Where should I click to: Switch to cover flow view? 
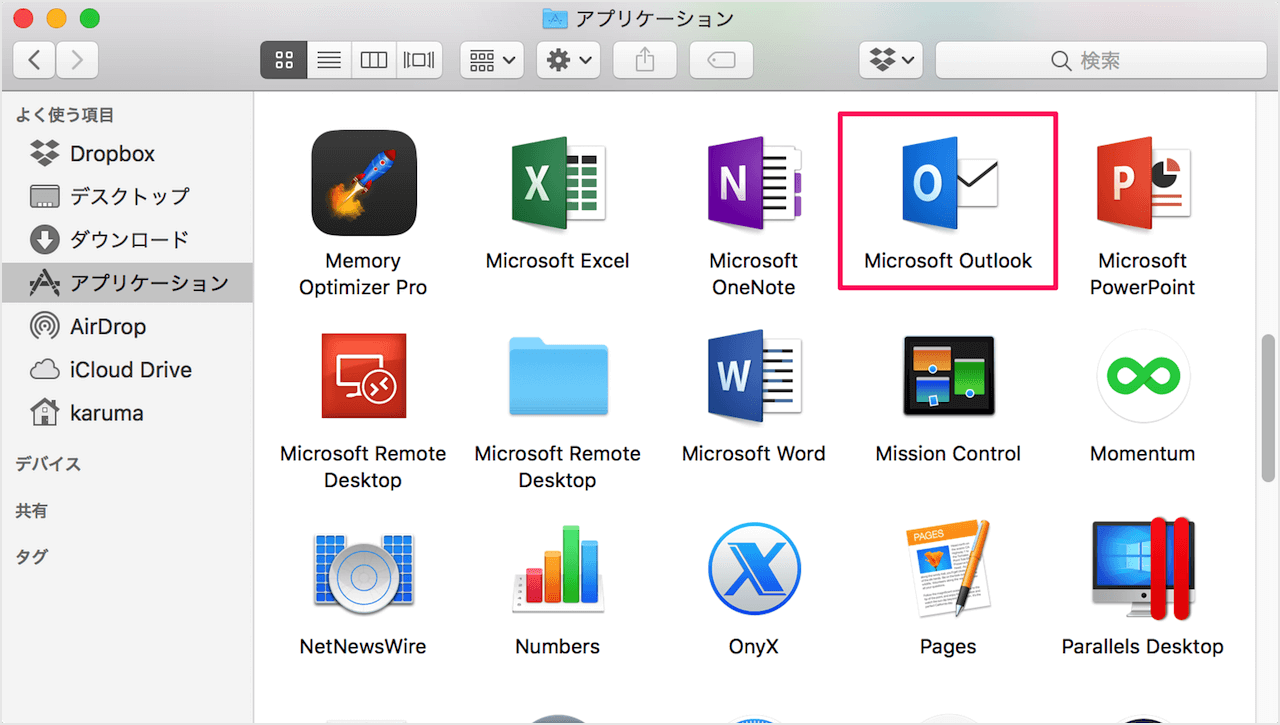(418, 60)
